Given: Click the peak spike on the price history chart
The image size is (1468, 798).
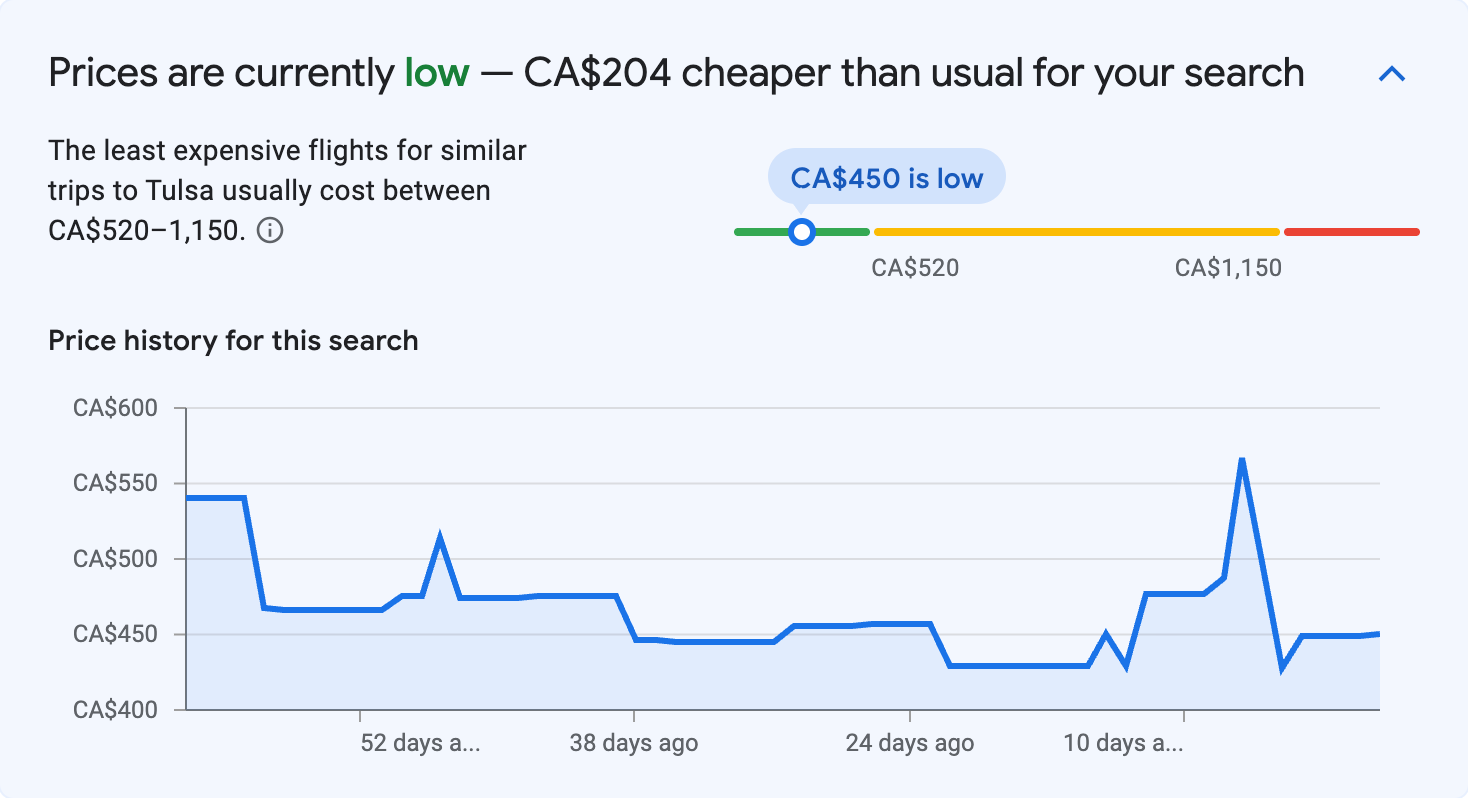Looking at the screenshot, I should [x=1240, y=457].
